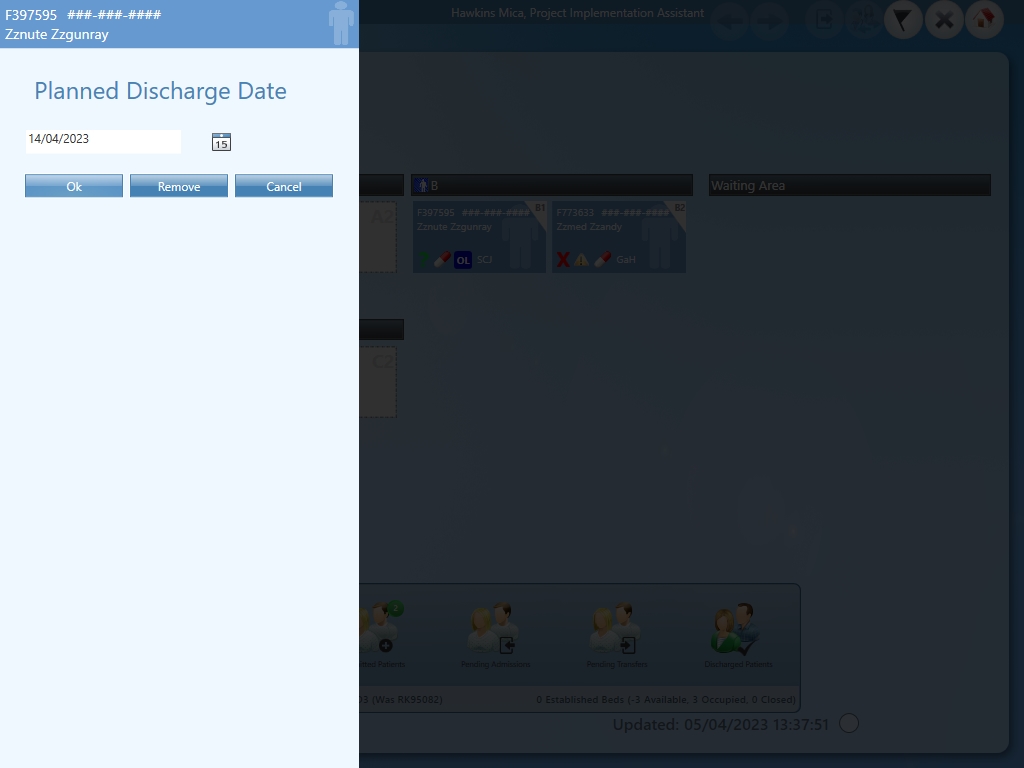Click the admitted patients icon with green 2 badge
The image size is (1024, 768).
382,628
